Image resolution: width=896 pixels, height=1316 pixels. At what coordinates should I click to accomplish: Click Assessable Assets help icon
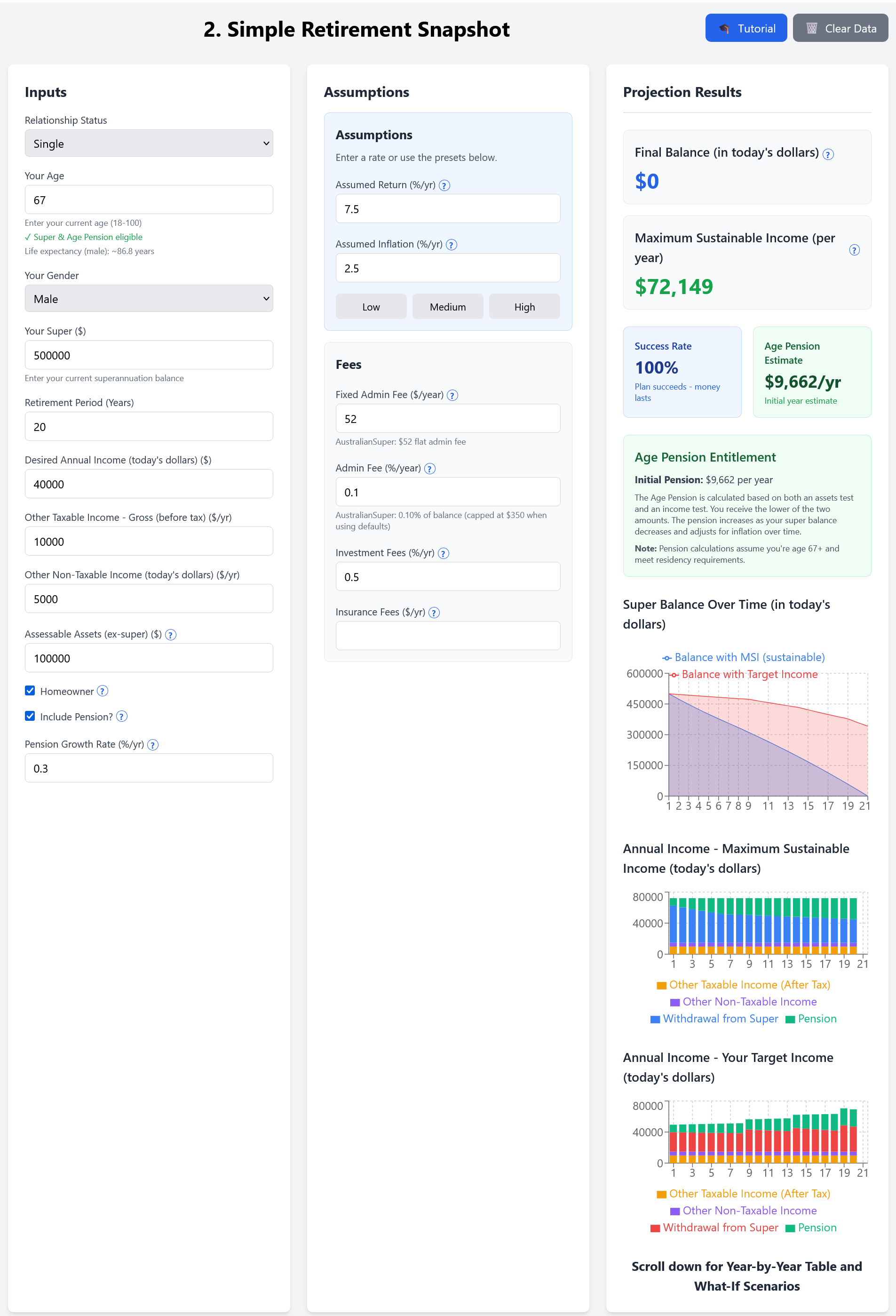pyautogui.click(x=170, y=635)
